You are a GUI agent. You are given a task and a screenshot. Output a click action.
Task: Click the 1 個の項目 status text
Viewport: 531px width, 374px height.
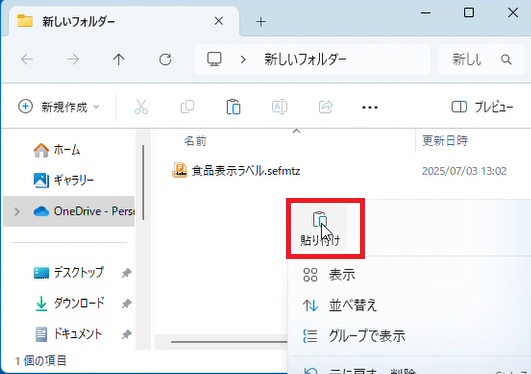pos(41,361)
